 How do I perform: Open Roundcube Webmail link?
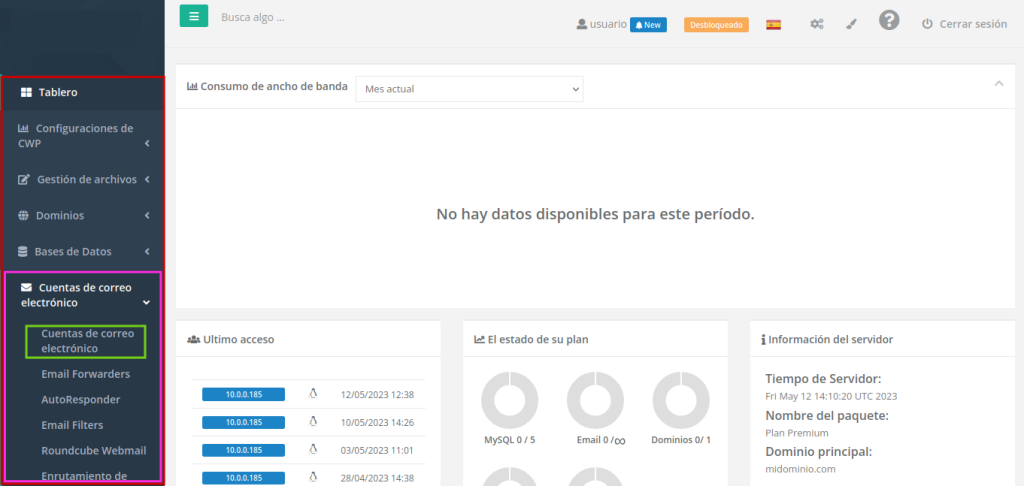93,451
